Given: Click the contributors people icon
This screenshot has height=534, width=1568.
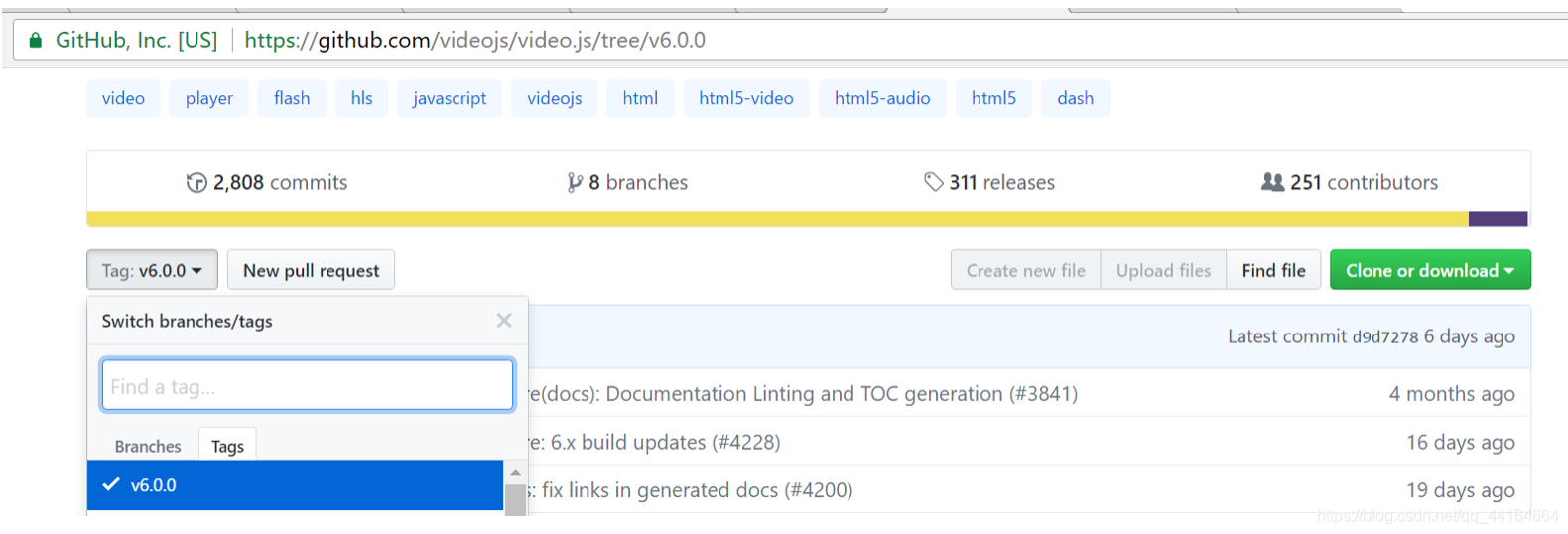Looking at the screenshot, I should click(1272, 182).
